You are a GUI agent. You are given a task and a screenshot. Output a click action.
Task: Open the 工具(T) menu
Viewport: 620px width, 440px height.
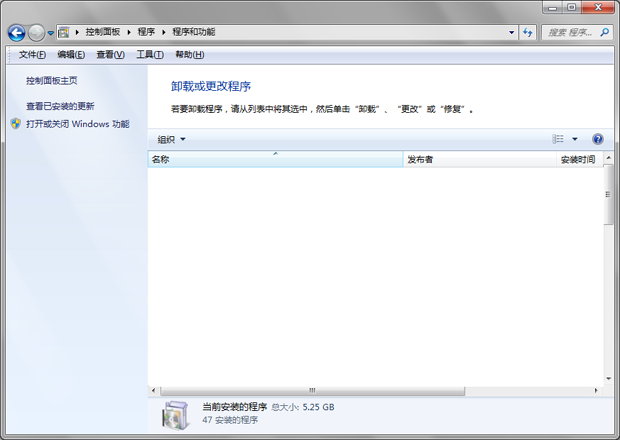coord(150,54)
